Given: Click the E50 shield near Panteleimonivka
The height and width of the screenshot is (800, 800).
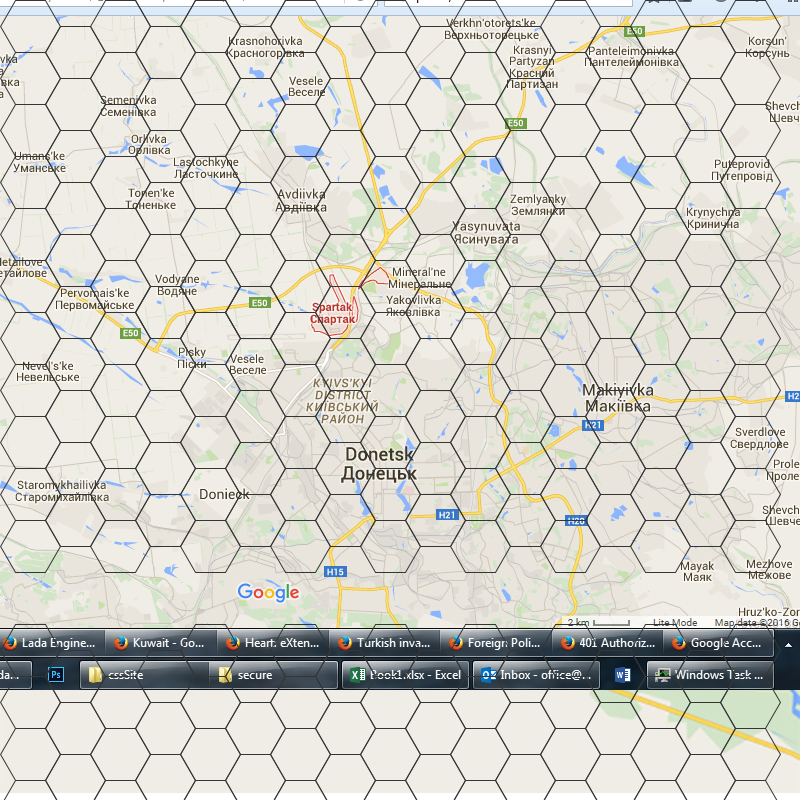Looking at the screenshot, I should (634, 31).
